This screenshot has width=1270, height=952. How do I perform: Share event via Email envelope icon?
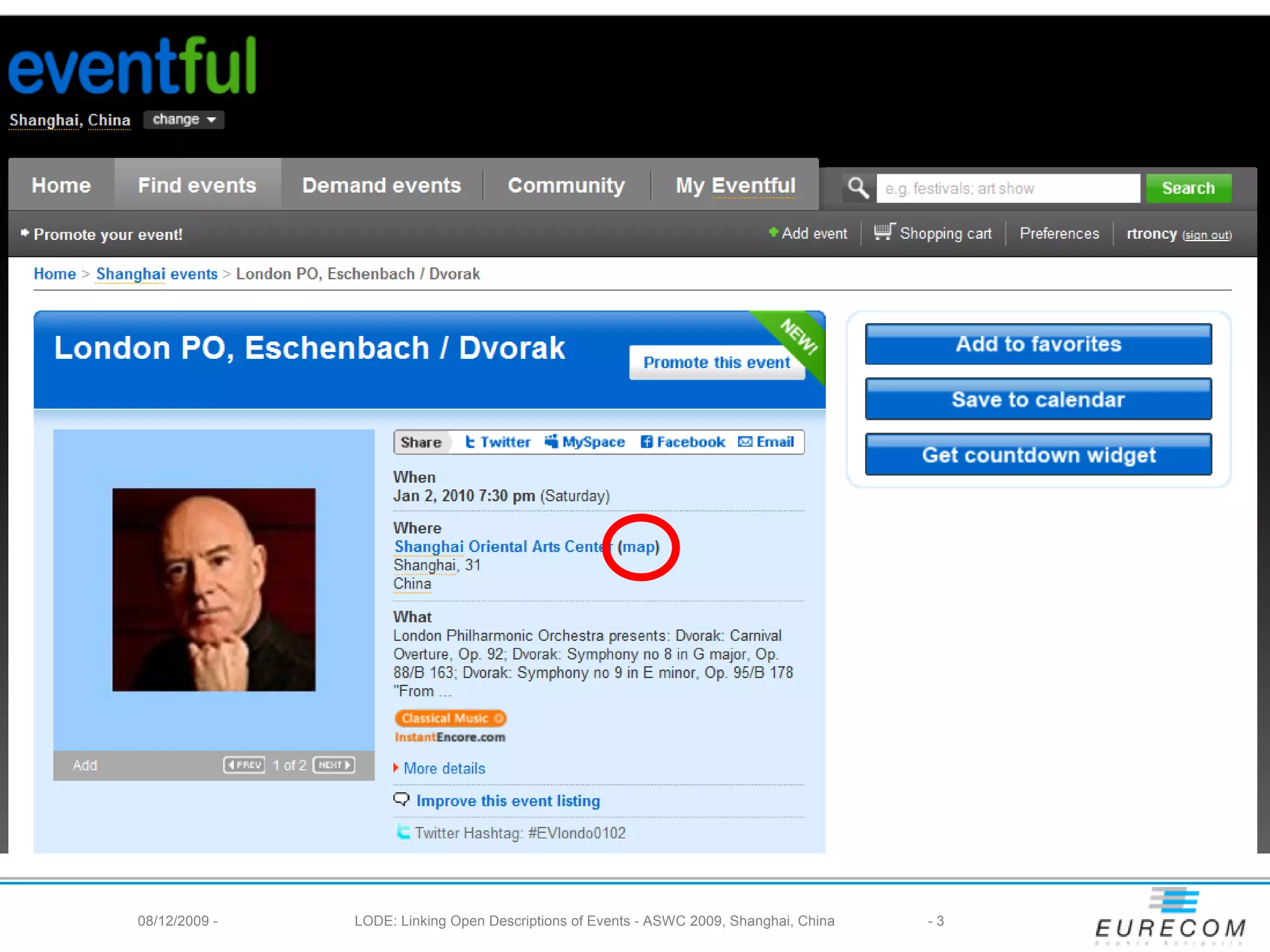tap(745, 442)
